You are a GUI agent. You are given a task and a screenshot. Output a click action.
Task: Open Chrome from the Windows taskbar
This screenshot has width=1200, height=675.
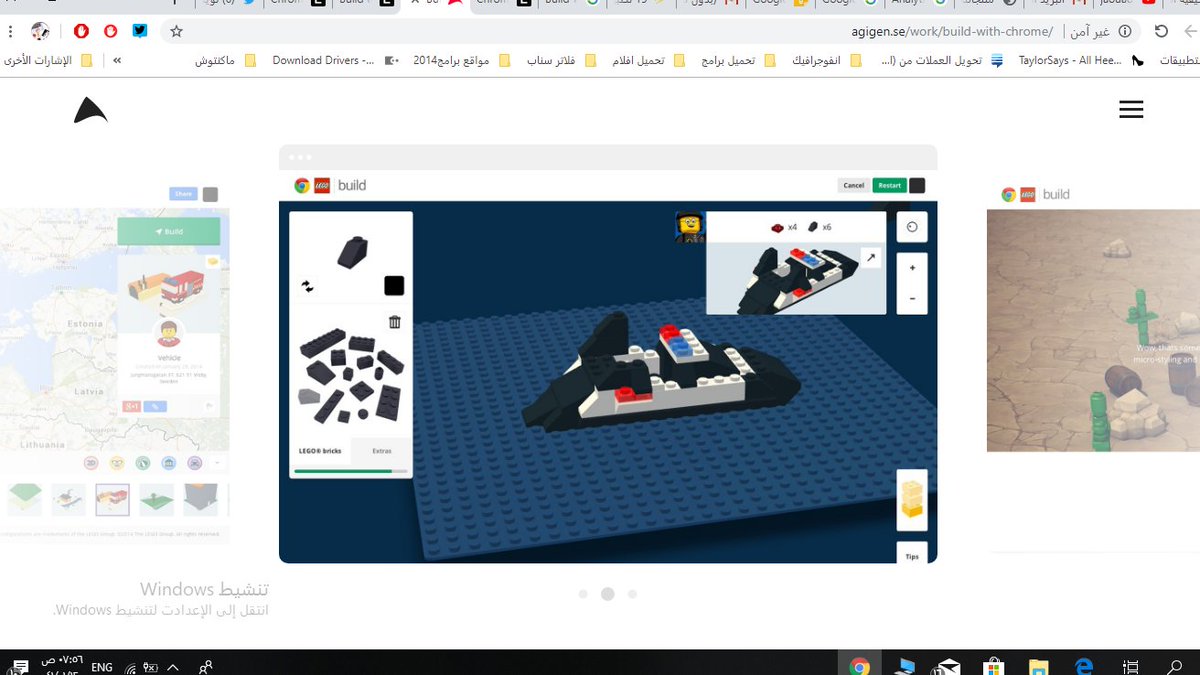pos(859,666)
